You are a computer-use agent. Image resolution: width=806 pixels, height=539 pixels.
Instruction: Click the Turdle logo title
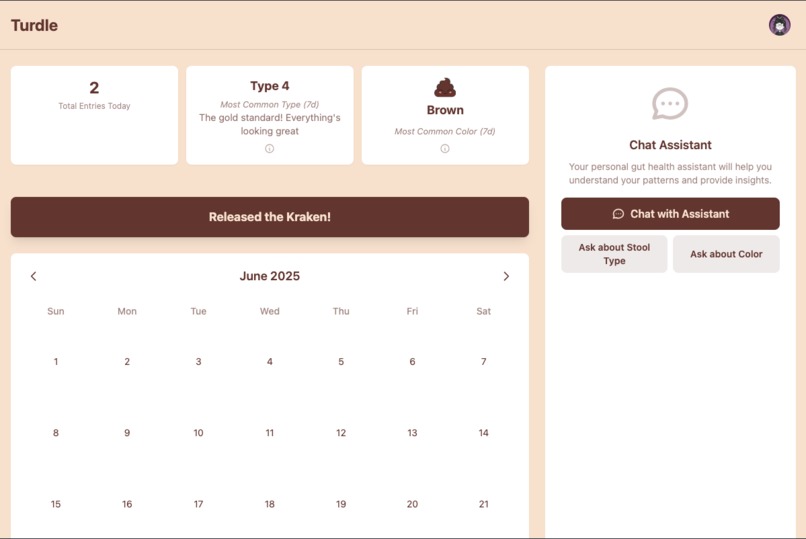pyautogui.click(x=34, y=25)
